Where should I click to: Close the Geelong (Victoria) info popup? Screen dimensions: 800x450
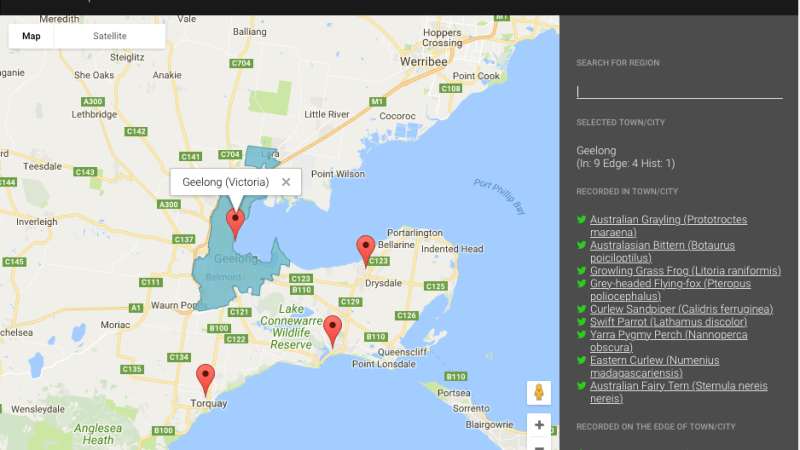(x=286, y=182)
